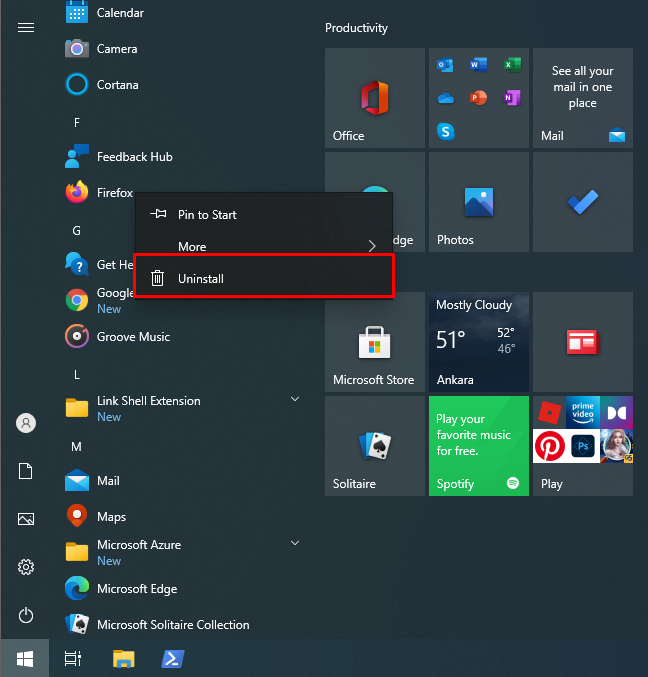Open the Mail app in list
The width and height of the screenshot is (648, 677).
pyautogui.click(x=181, y=481)
